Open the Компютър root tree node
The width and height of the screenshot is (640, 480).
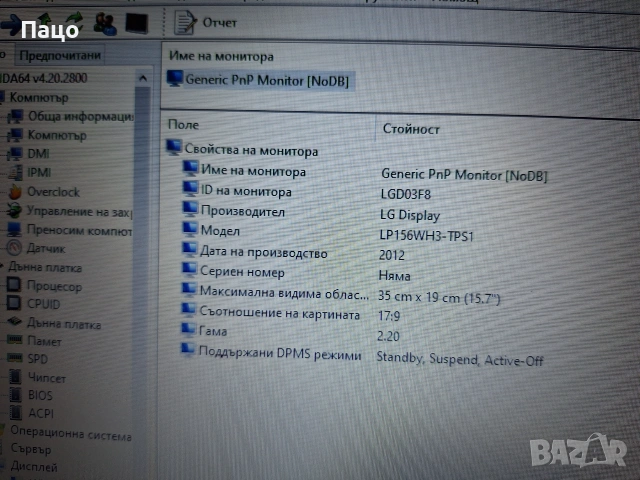[x=39, y=98]
